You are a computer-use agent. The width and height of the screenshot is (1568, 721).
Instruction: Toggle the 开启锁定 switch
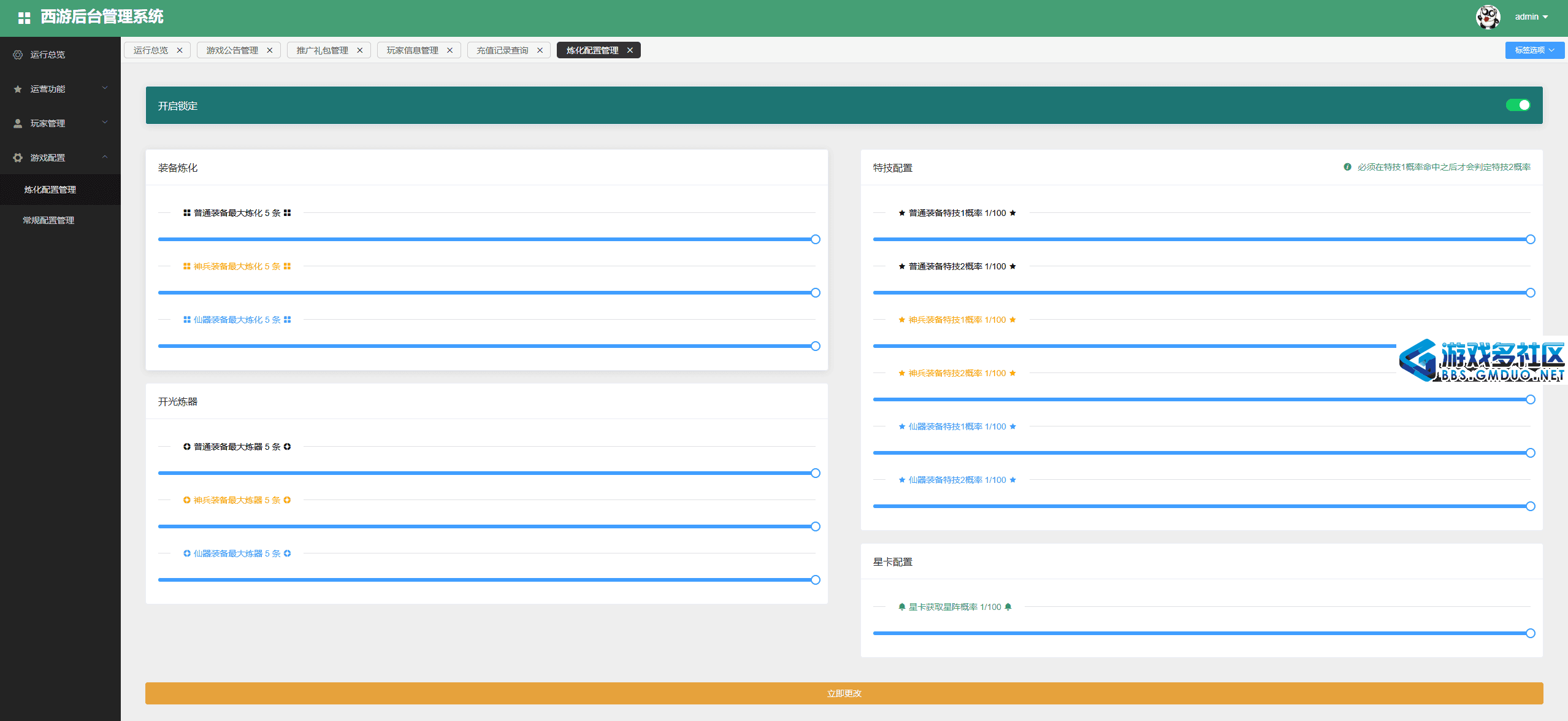coord(1518,105)
